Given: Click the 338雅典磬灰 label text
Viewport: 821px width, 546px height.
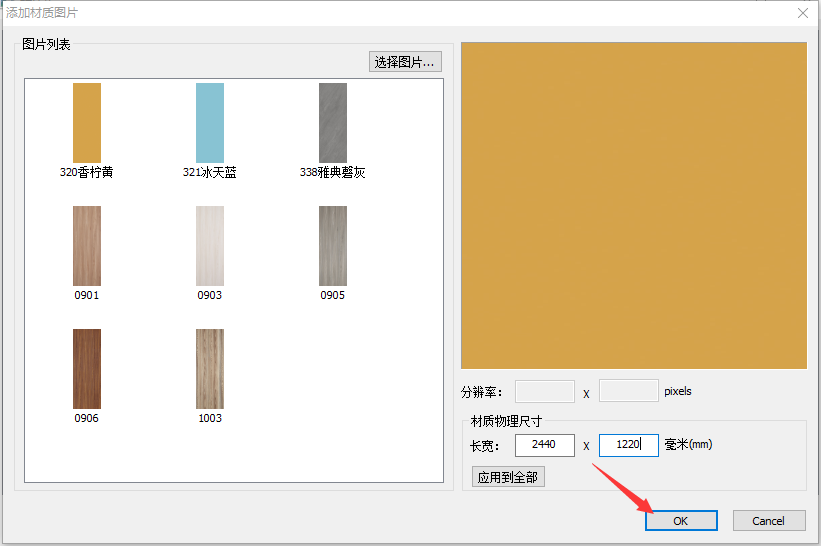Looking at the screenshot, I should tap(332, 172).
